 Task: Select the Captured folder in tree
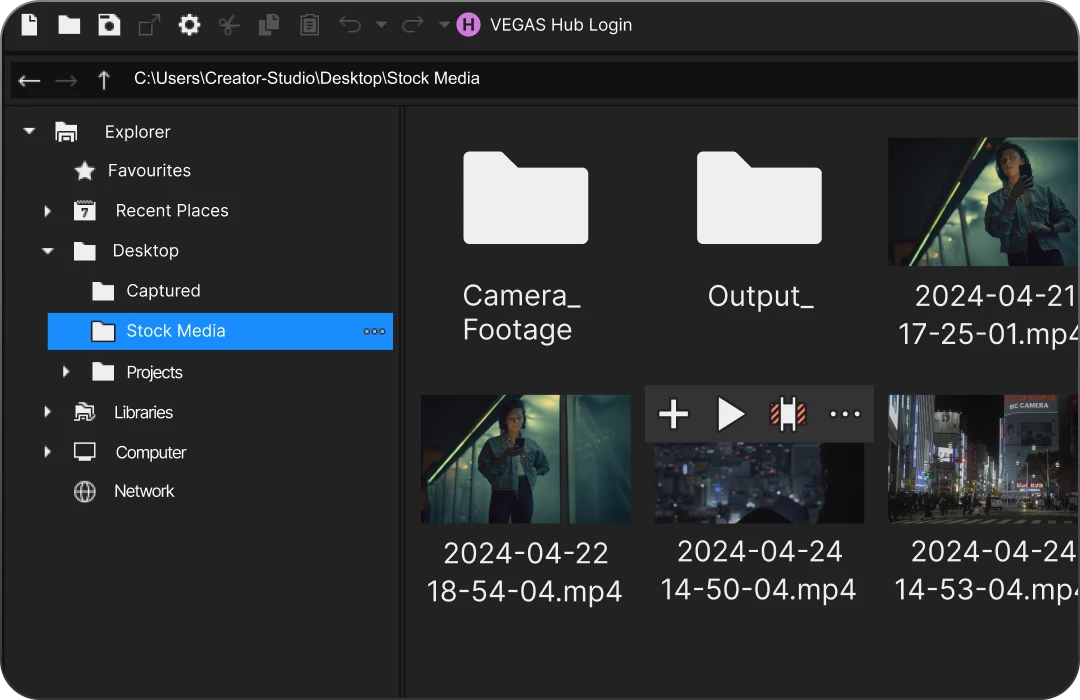tap(162, 291)
